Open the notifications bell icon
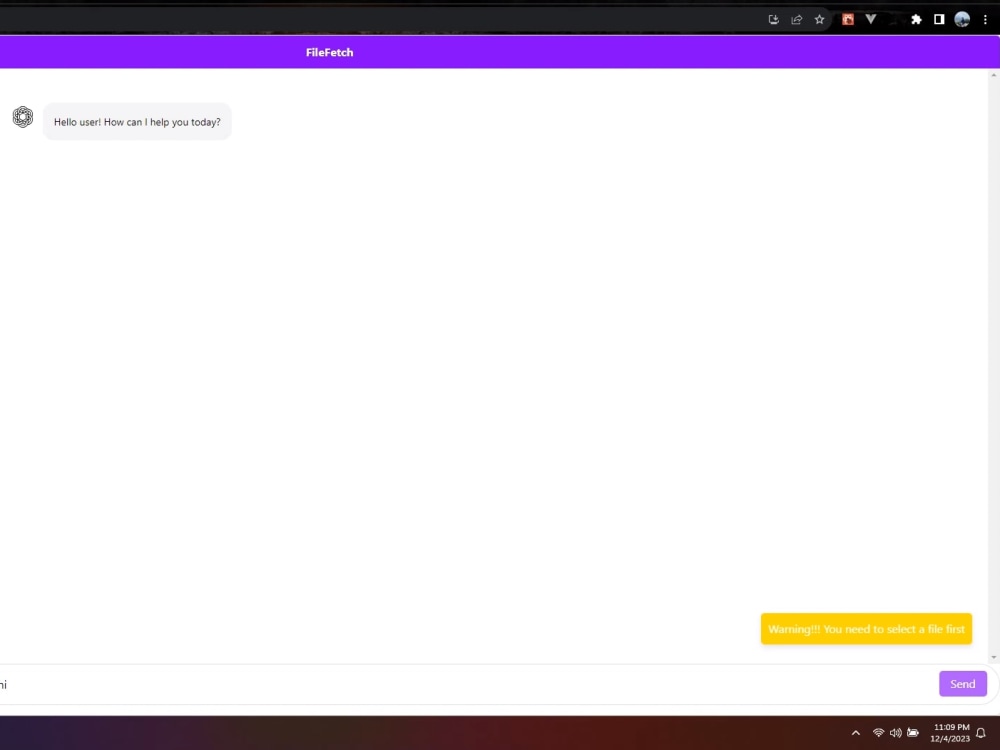Viewport: 1000px width, 750px height. click(981, 733)
